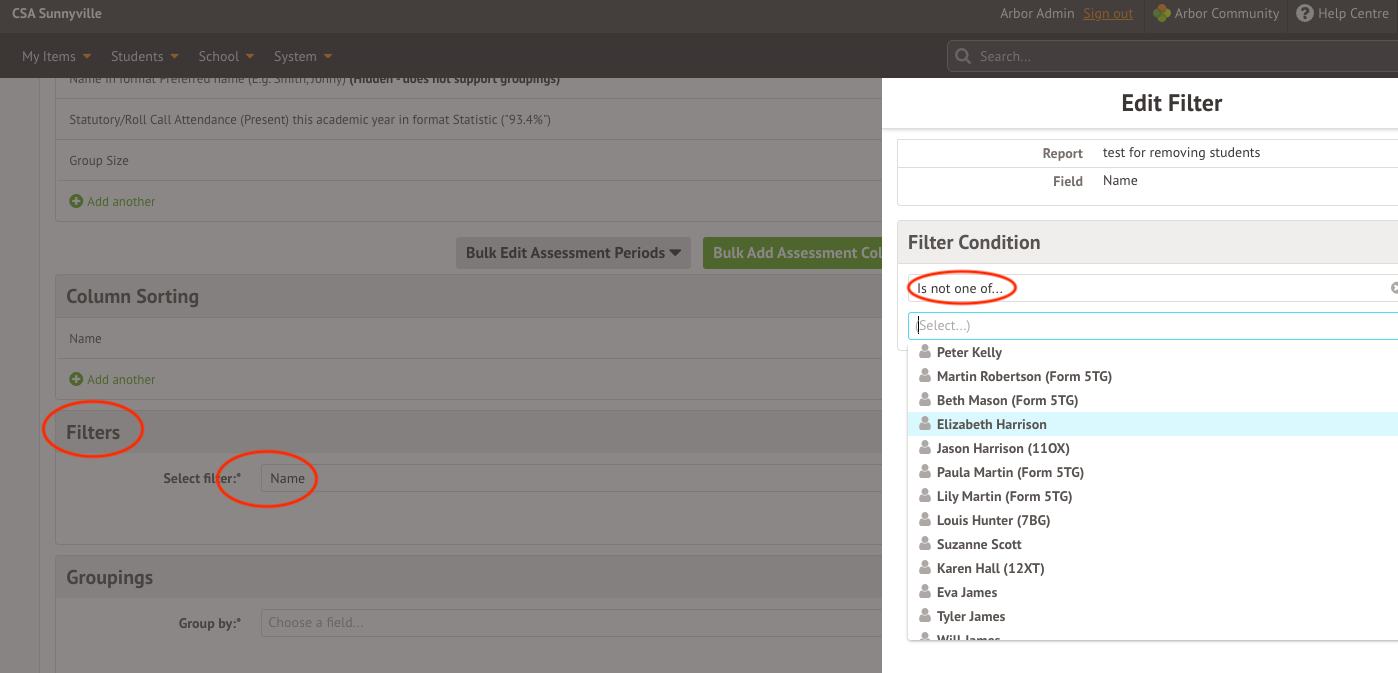
Task: Select Elizabeth Harrison from the list
Action: tap(991, 424)
